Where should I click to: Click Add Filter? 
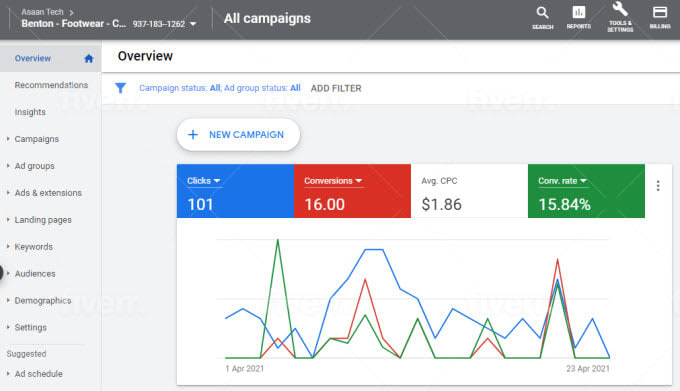(336, 88)
